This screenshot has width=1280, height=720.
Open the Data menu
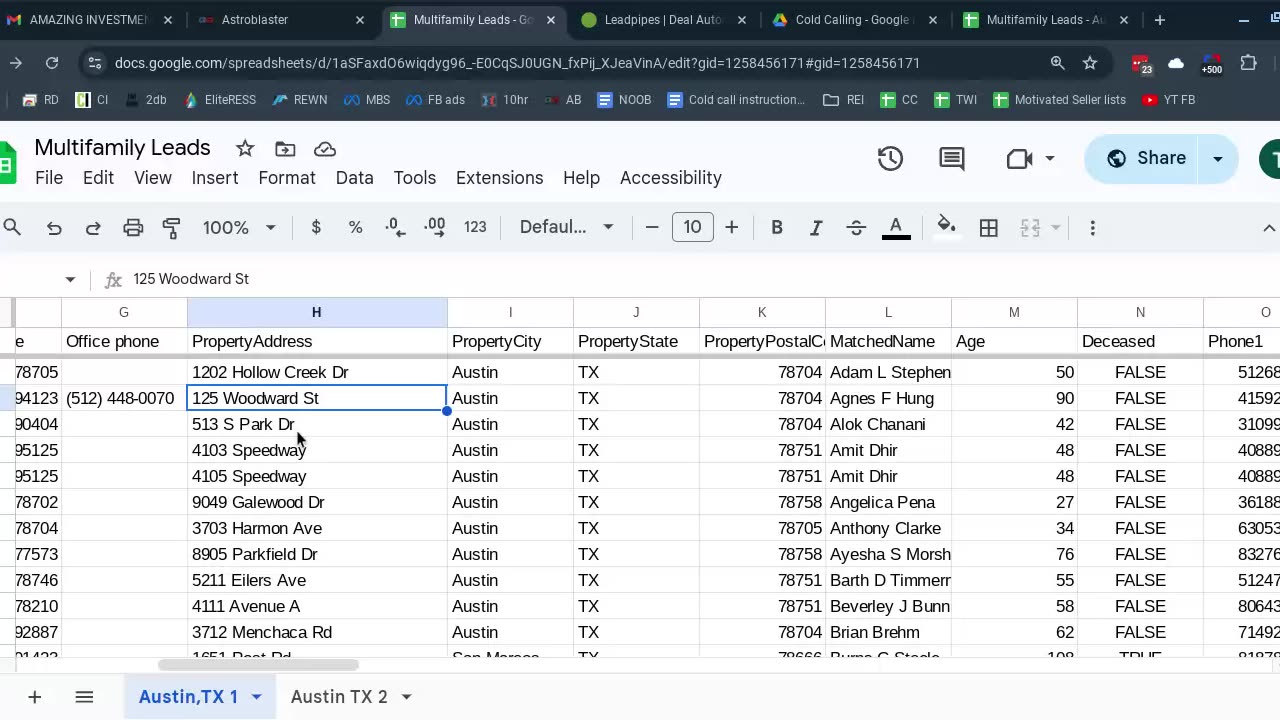click(355, 178)
